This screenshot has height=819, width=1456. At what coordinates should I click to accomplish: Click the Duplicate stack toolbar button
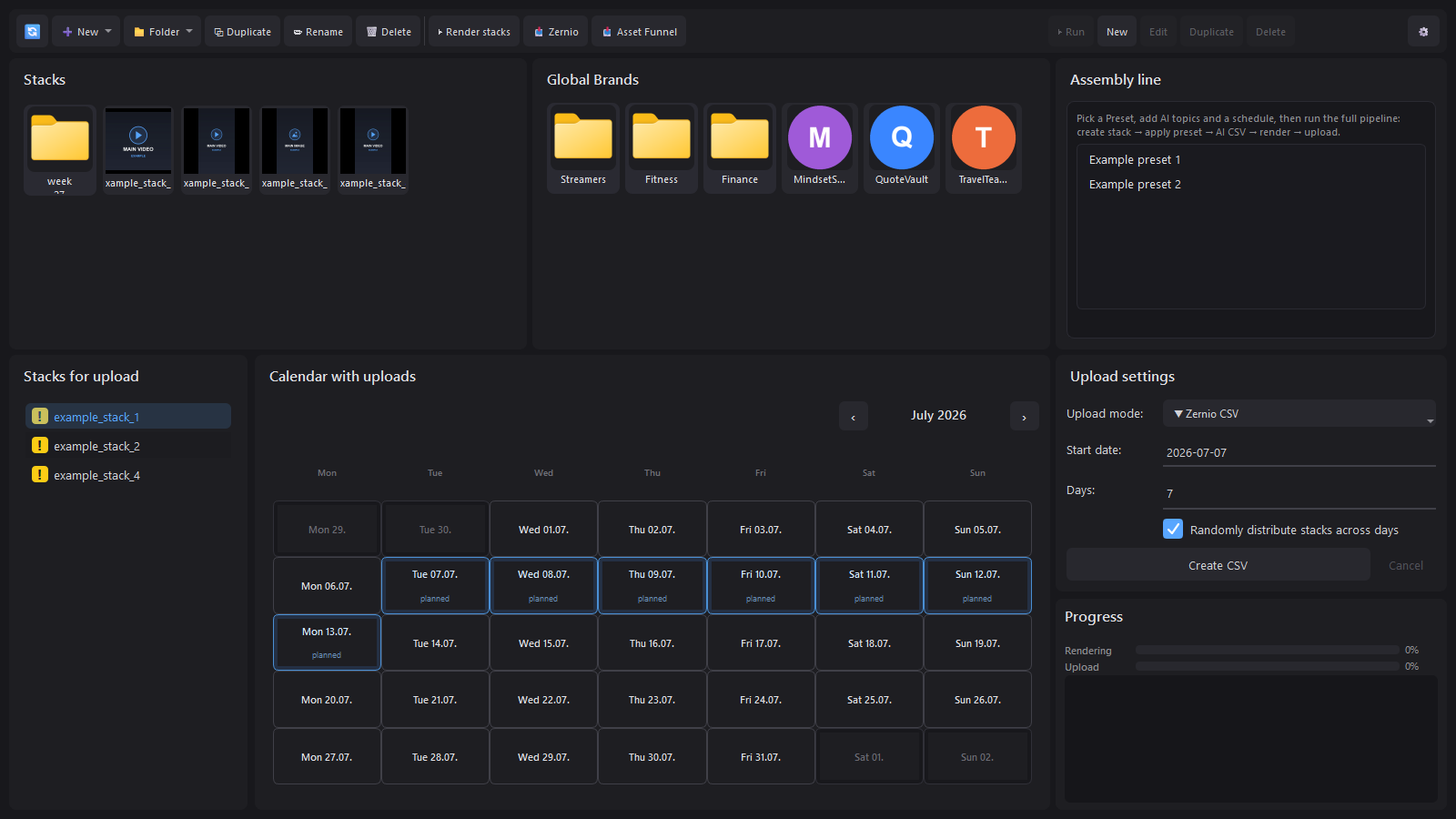[242, 32]
